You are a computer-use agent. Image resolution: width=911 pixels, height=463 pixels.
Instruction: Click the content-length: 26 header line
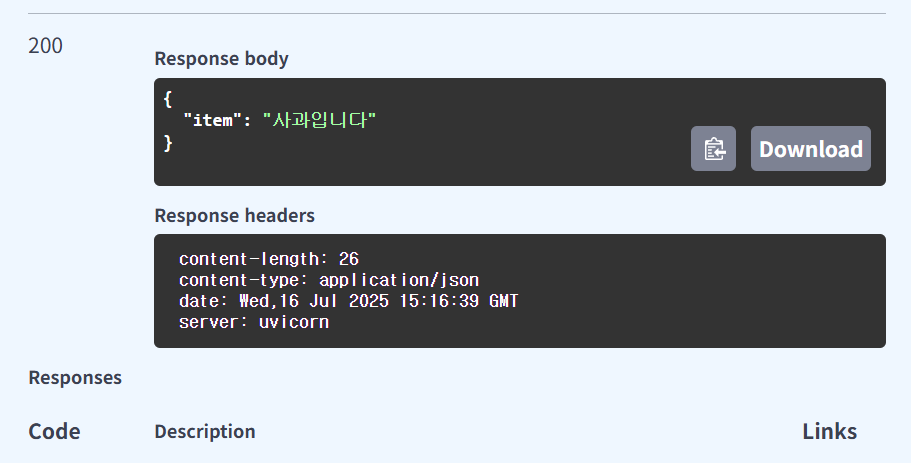pyautogui.click(x=269, y=259)
